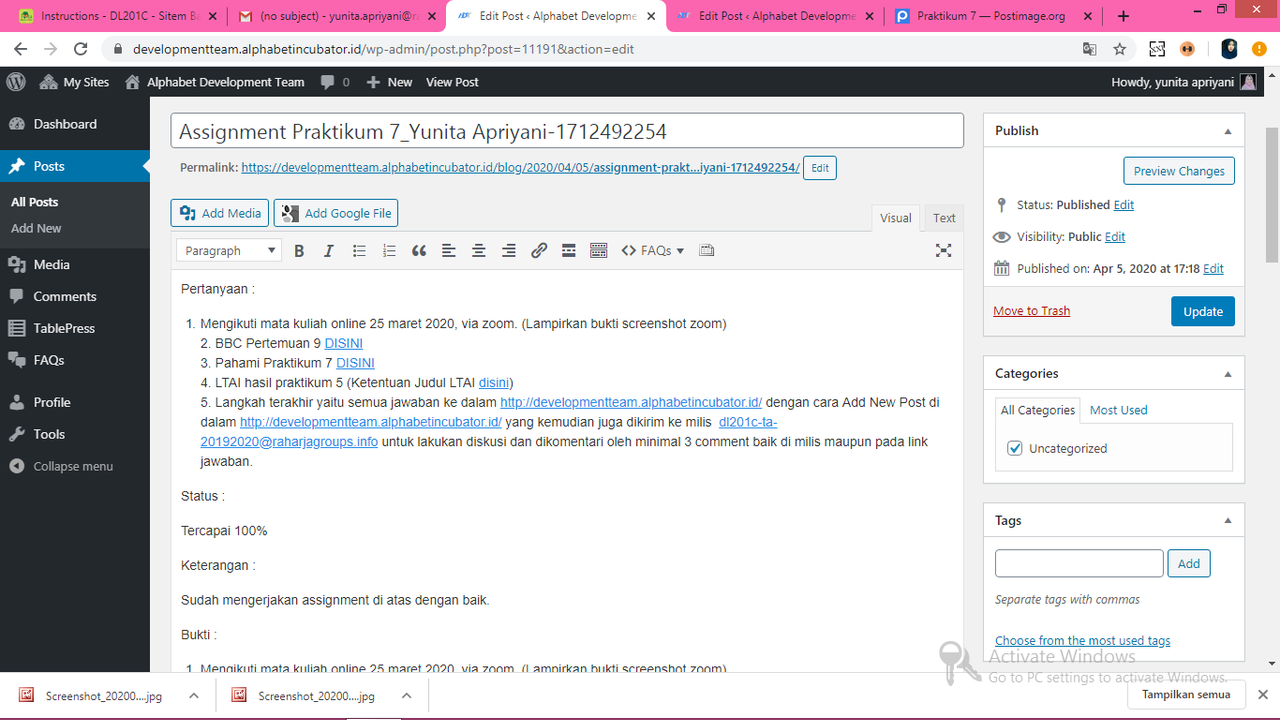Viewport: 1280px width, 720px height.
Task: Click the screenshot capture extension icon
Action: pos(1157,49)
